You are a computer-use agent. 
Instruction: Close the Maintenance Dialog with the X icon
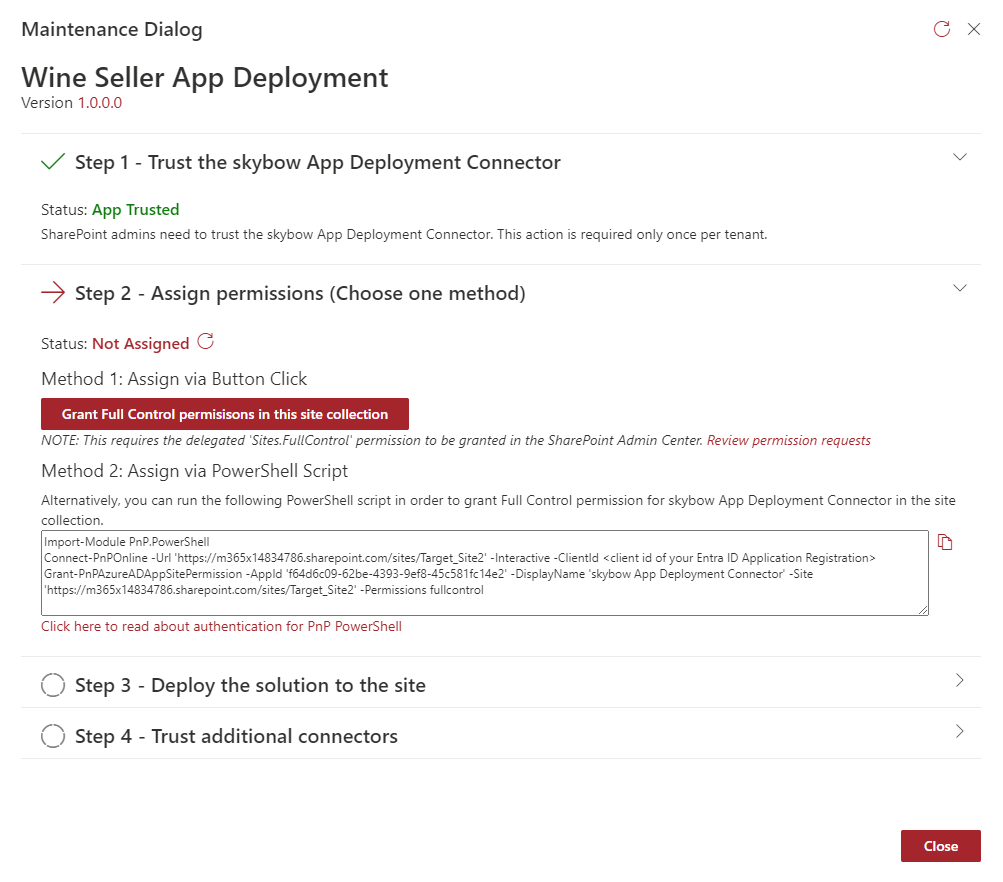point(974,29)
